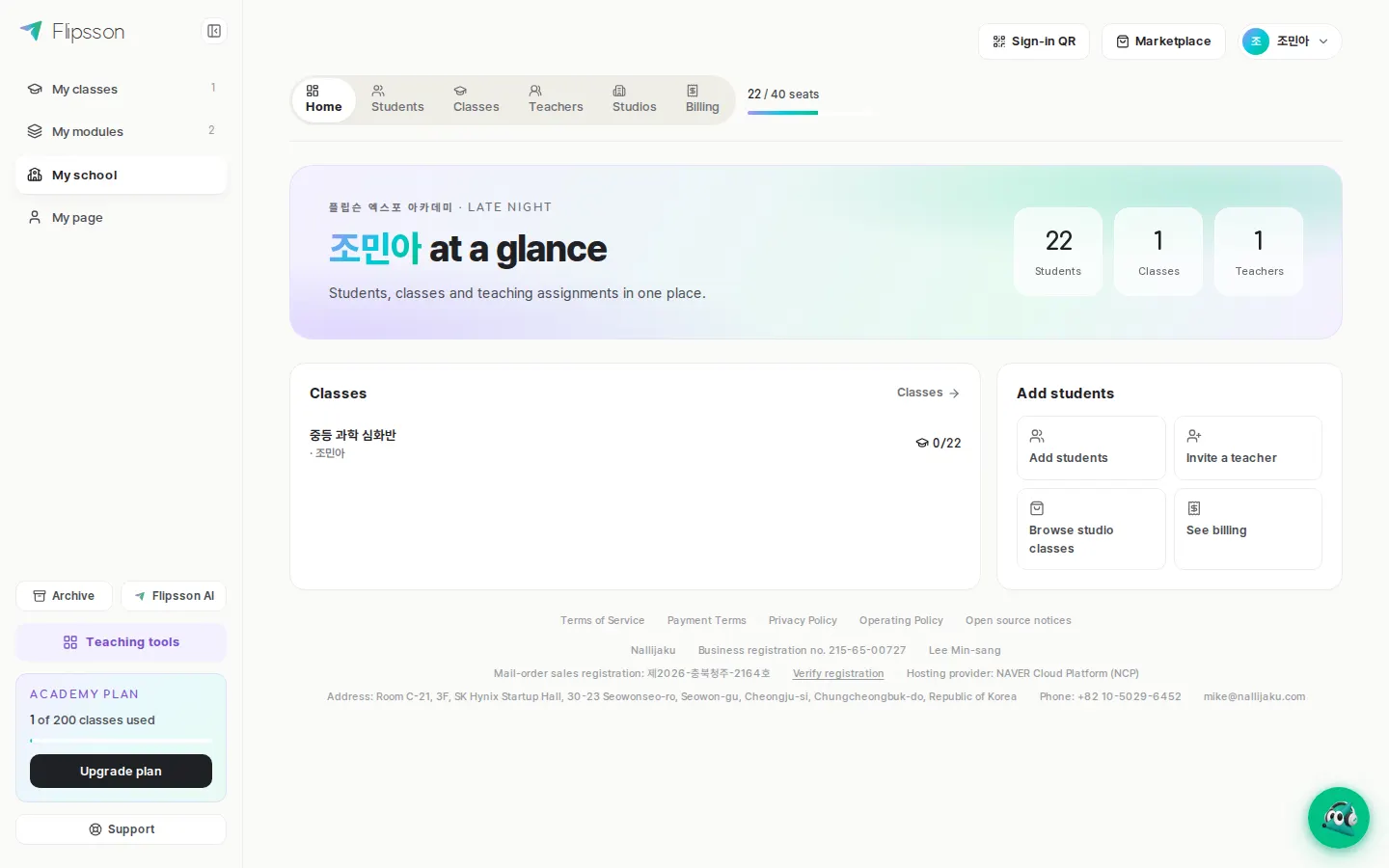Select My school sidebar item

122,175
